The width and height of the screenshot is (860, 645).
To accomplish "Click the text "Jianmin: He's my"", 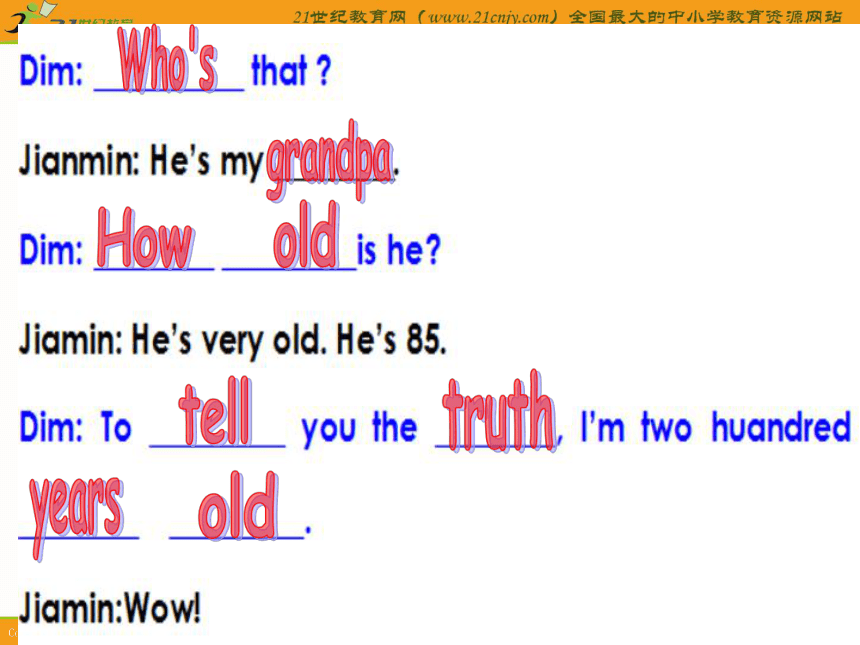I will [142, 161].
